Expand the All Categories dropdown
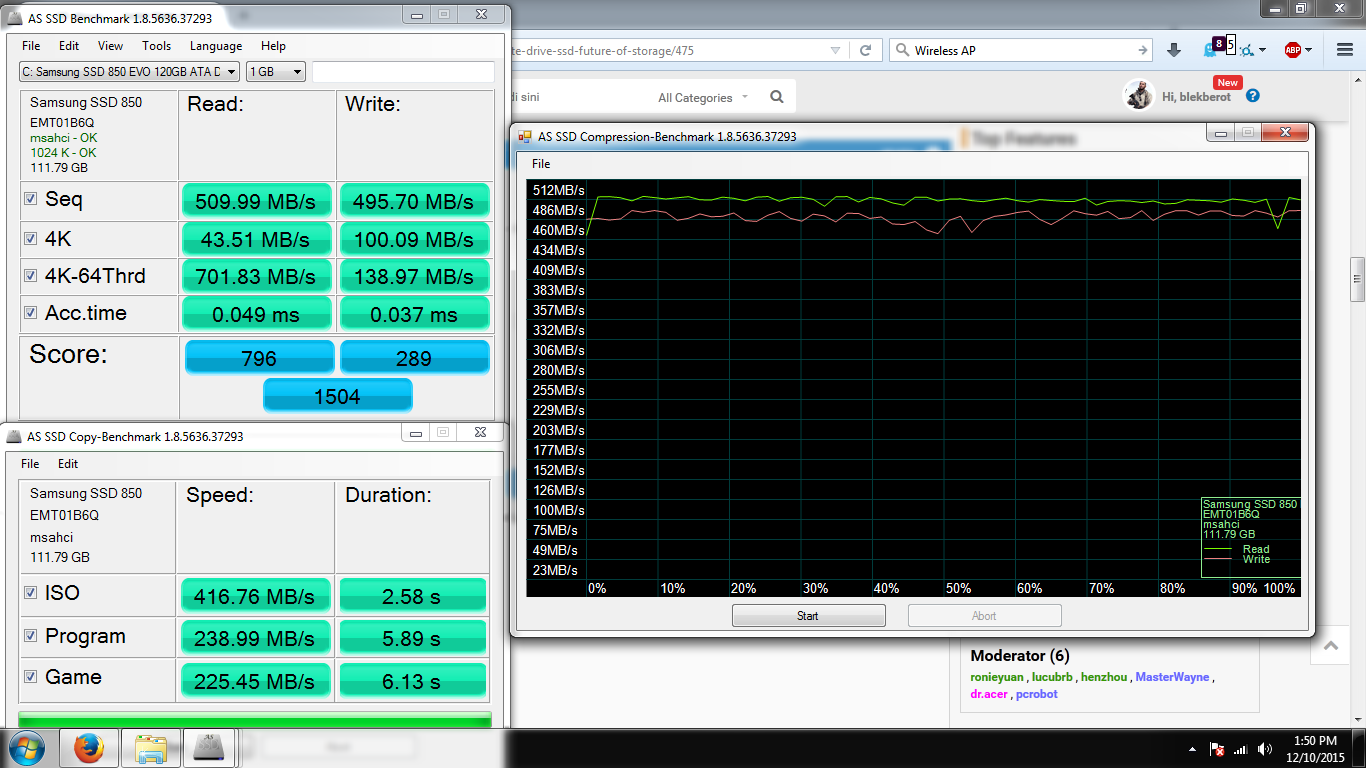Viewport: 1366px width, 768px height. click(703, 97)
